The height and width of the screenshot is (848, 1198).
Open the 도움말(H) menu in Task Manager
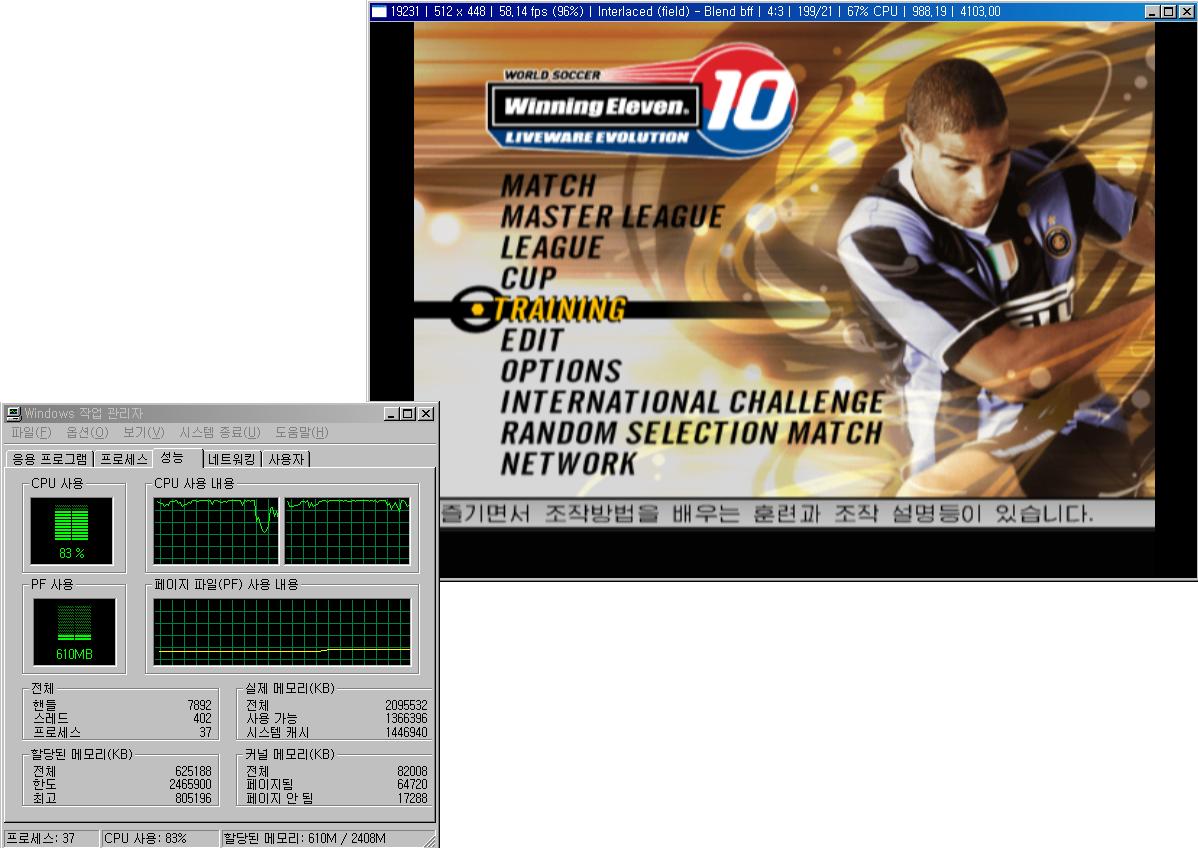[302, 432]
